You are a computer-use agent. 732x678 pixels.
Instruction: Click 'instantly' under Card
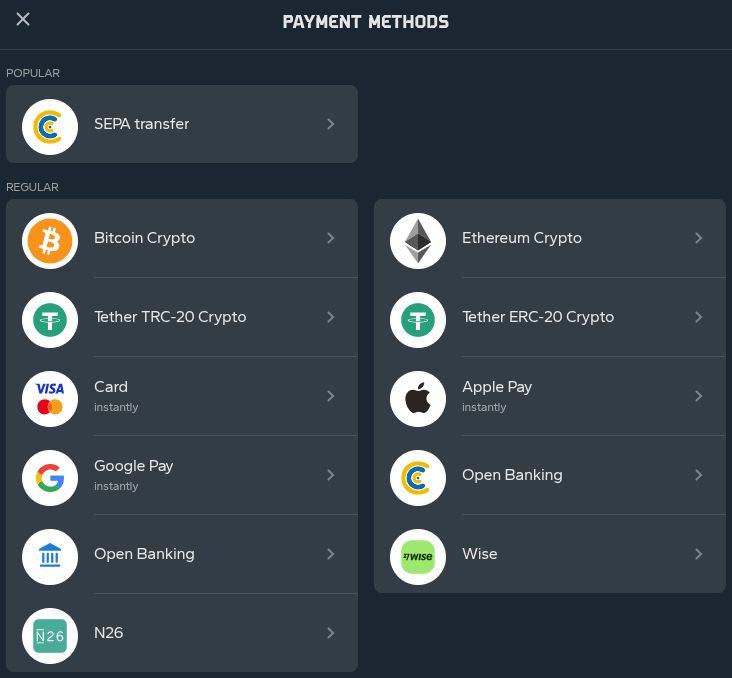tap(116, 407)
